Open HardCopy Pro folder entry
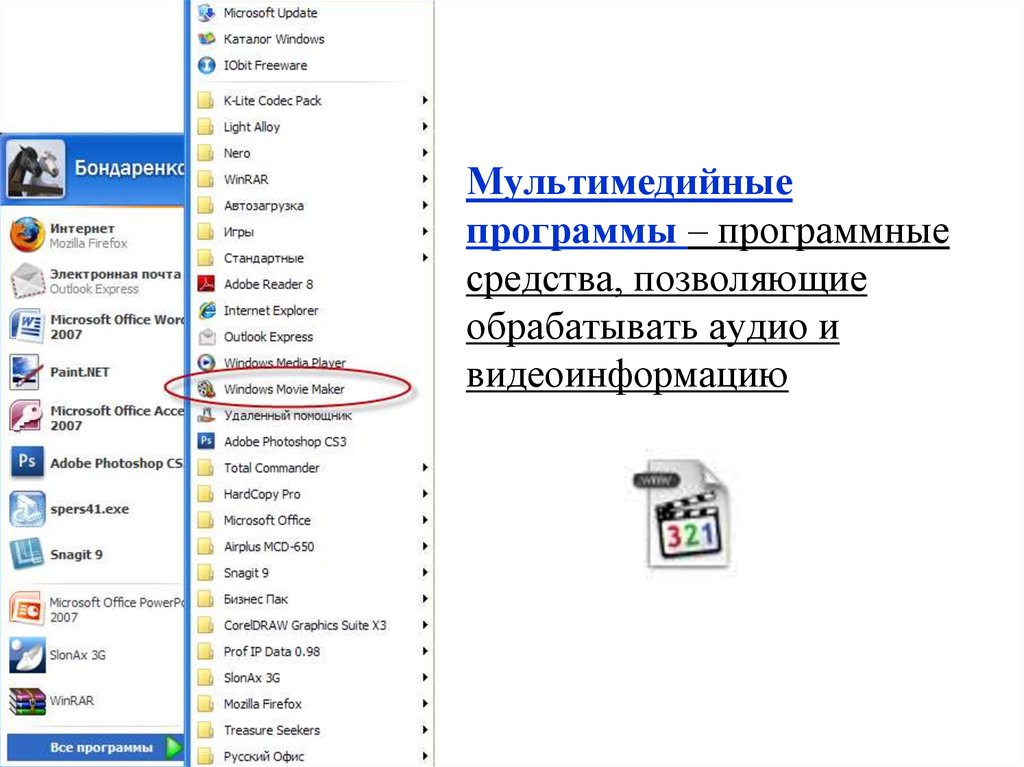 [x=313, y=494]
